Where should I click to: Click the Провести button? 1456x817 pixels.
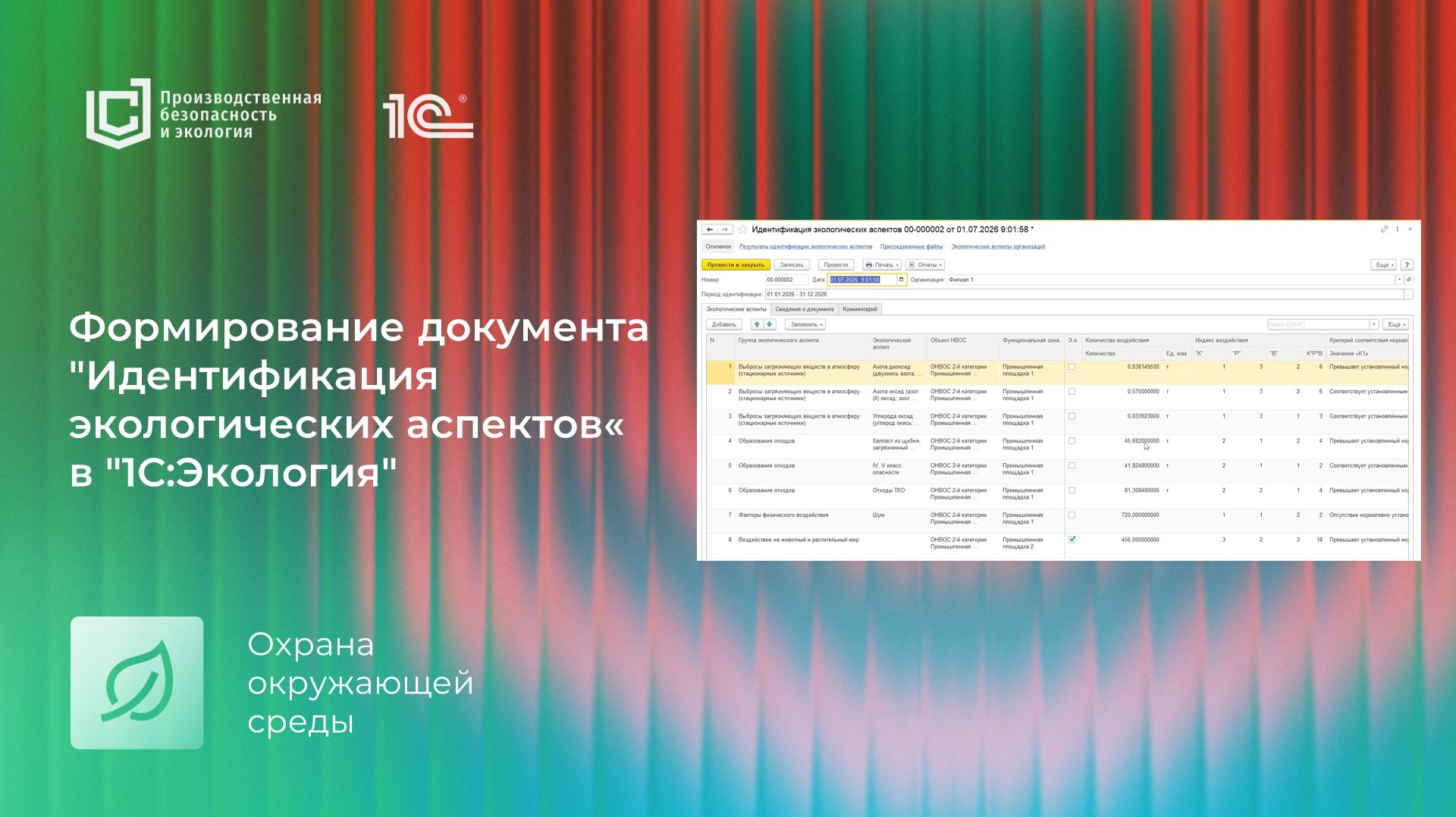click(836, 265)
